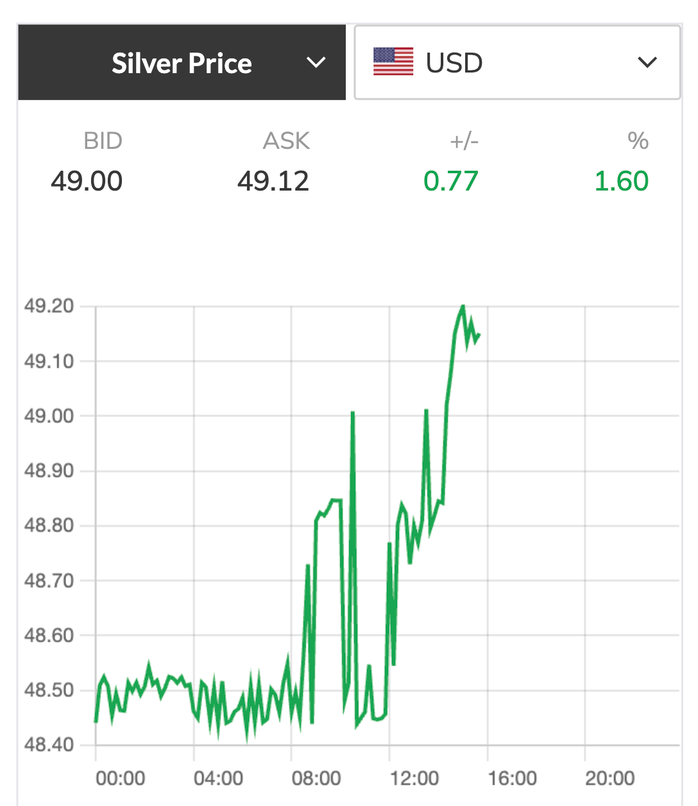Open the USD currency dropdown

[516, 63]
